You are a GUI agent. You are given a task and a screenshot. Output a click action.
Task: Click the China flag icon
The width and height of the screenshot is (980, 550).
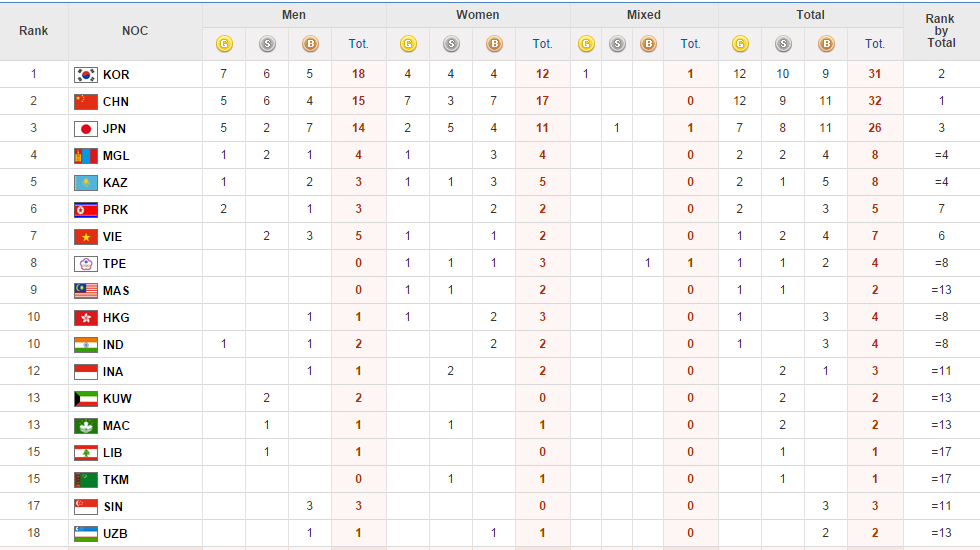click(86, 102)
